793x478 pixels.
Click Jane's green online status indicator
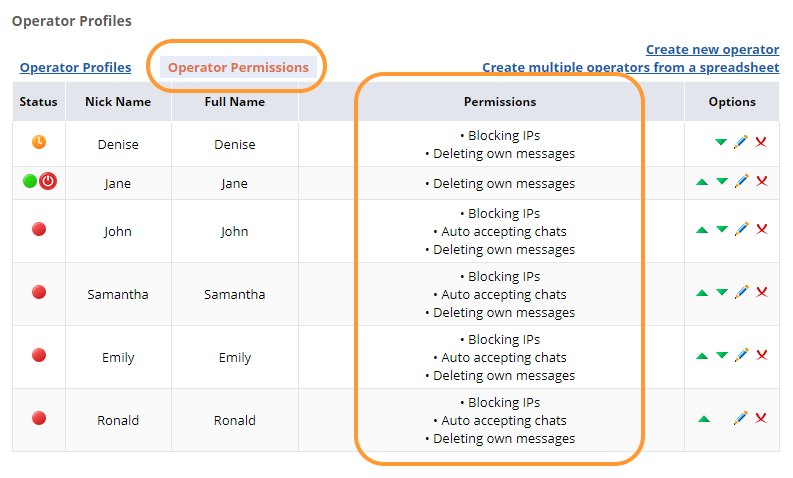coord(30,181)
